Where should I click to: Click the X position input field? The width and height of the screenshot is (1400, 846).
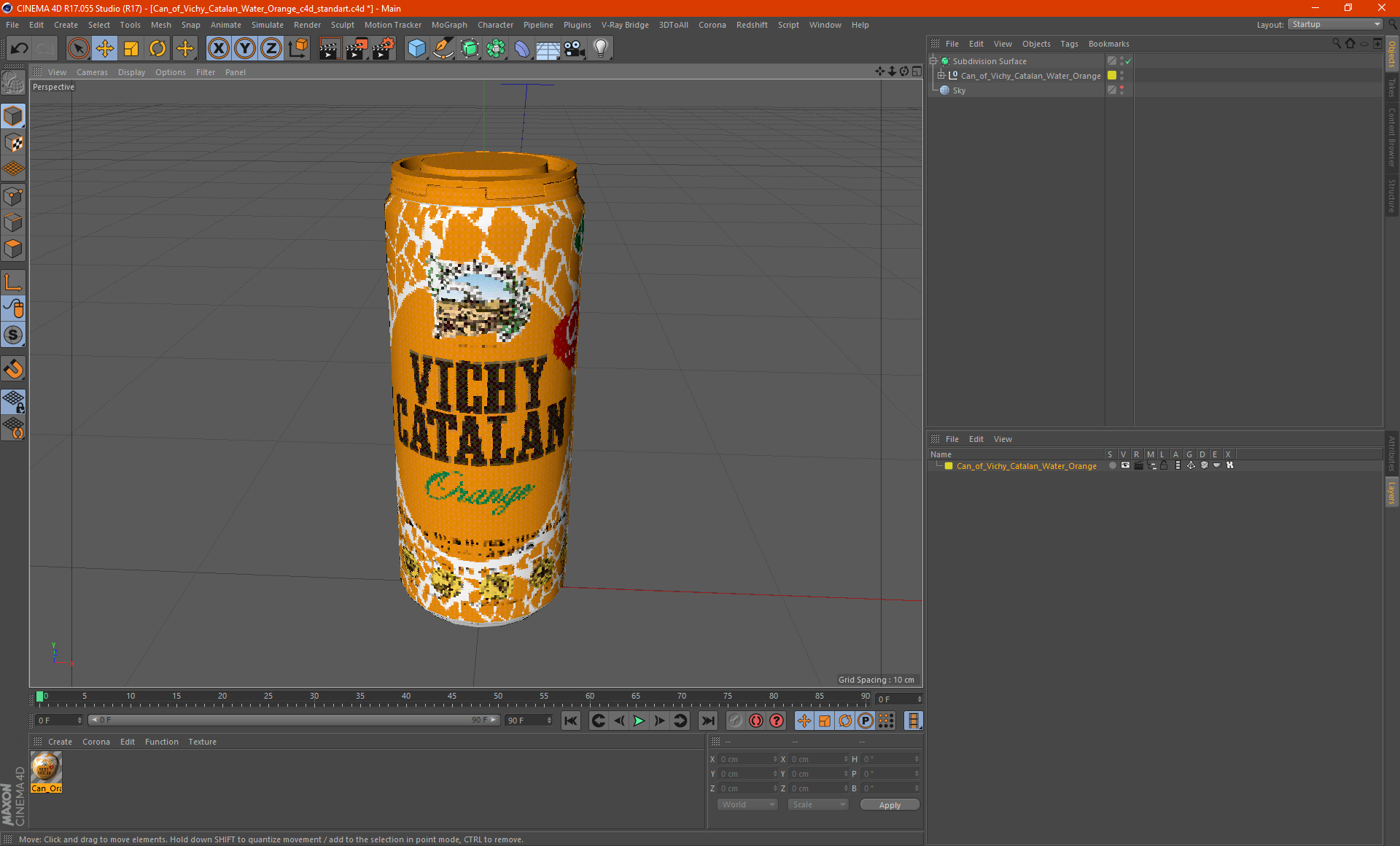coord(748,759)
